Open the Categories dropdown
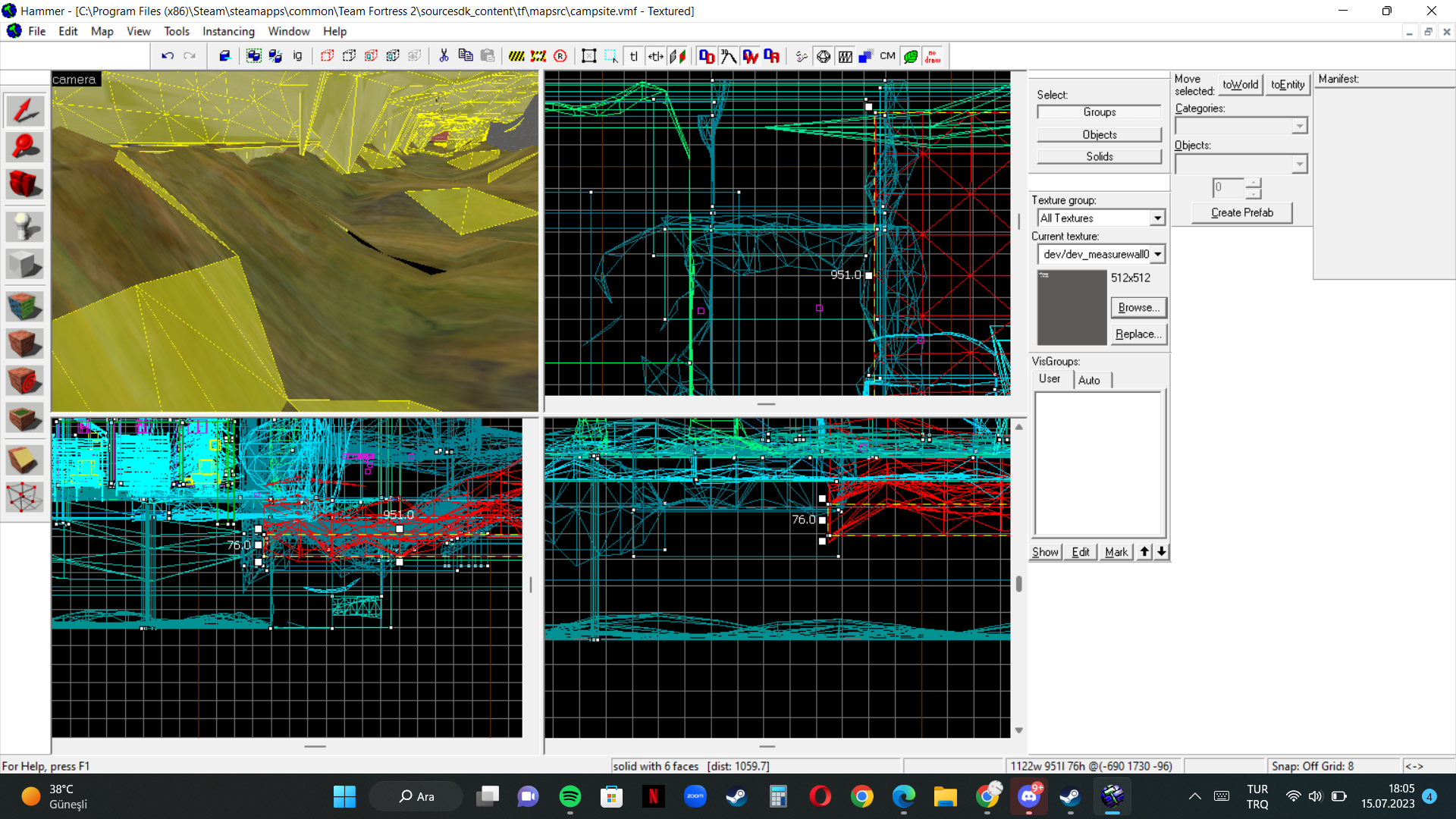Image resolution: width=1456 pixels, height=819 pixels. coord(1300,126)
